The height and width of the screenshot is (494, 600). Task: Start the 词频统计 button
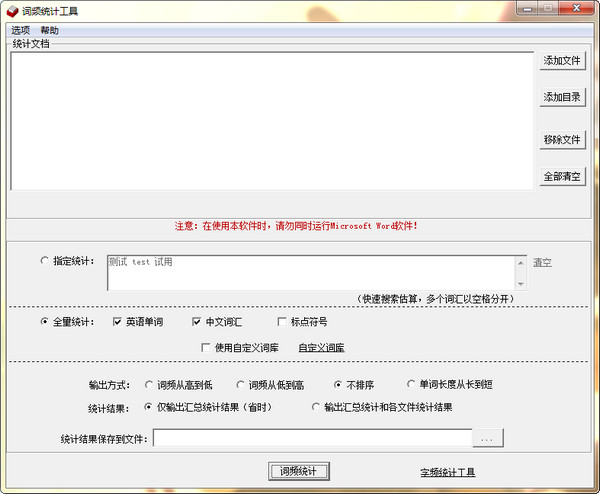[299, 471]
